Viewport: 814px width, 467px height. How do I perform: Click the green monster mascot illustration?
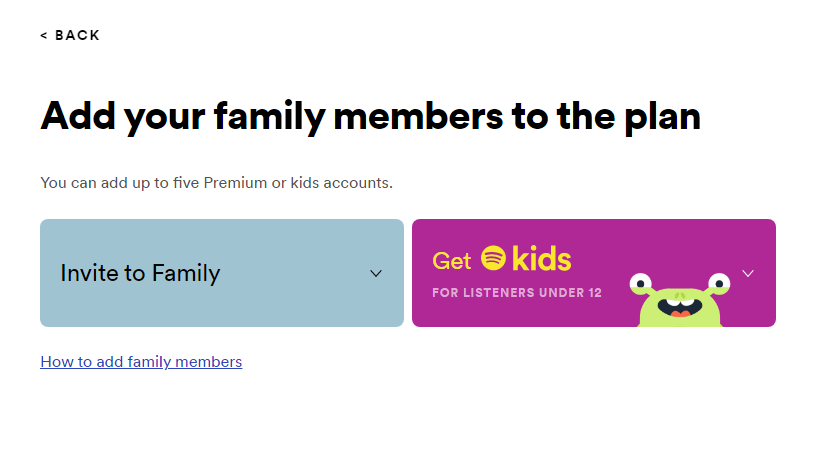point(679,305)
